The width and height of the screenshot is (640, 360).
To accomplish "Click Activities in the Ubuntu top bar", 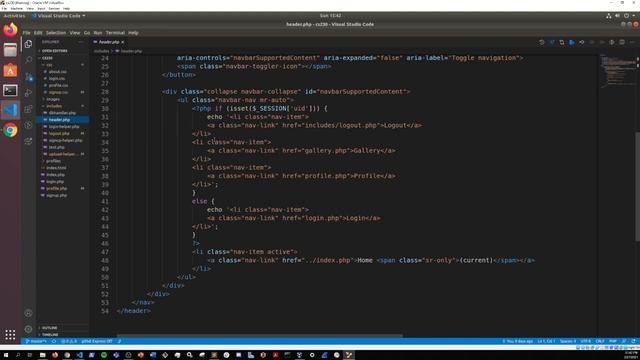I will coord(14,16).
